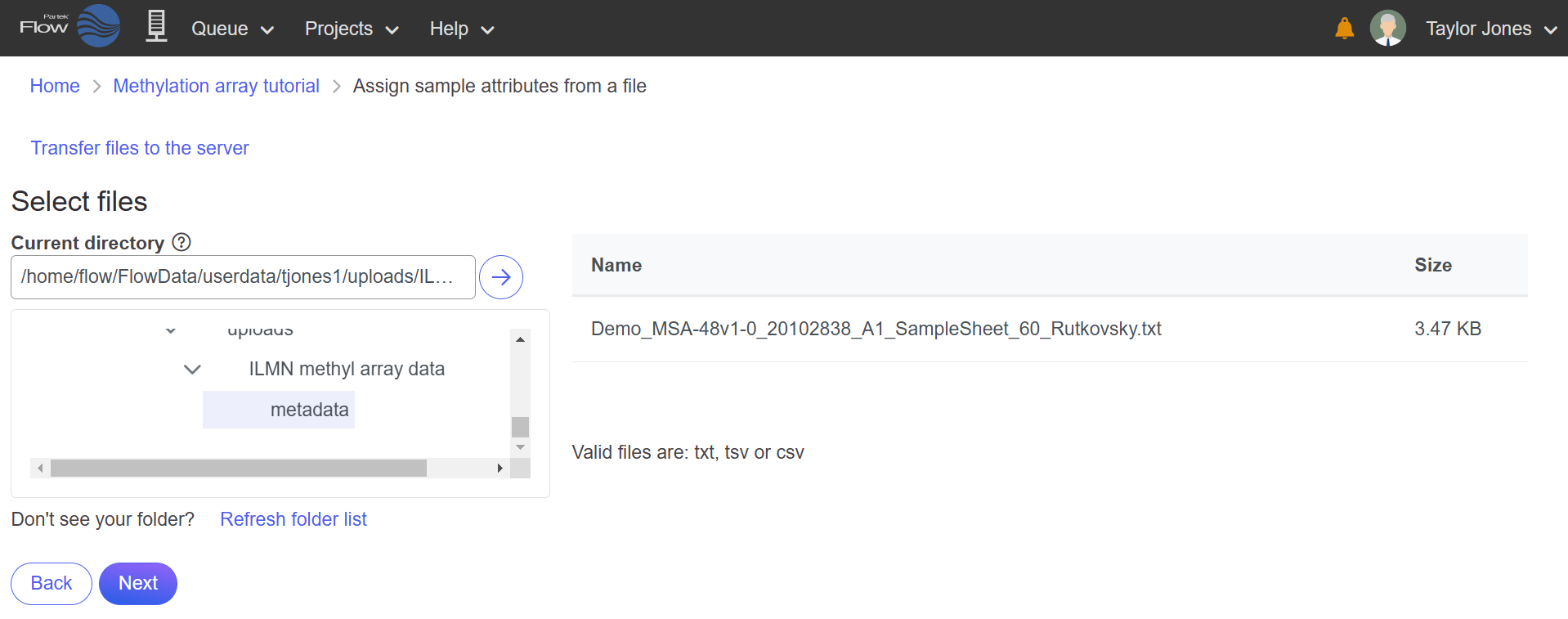Select the metadata folder in tree

point(309,410)
